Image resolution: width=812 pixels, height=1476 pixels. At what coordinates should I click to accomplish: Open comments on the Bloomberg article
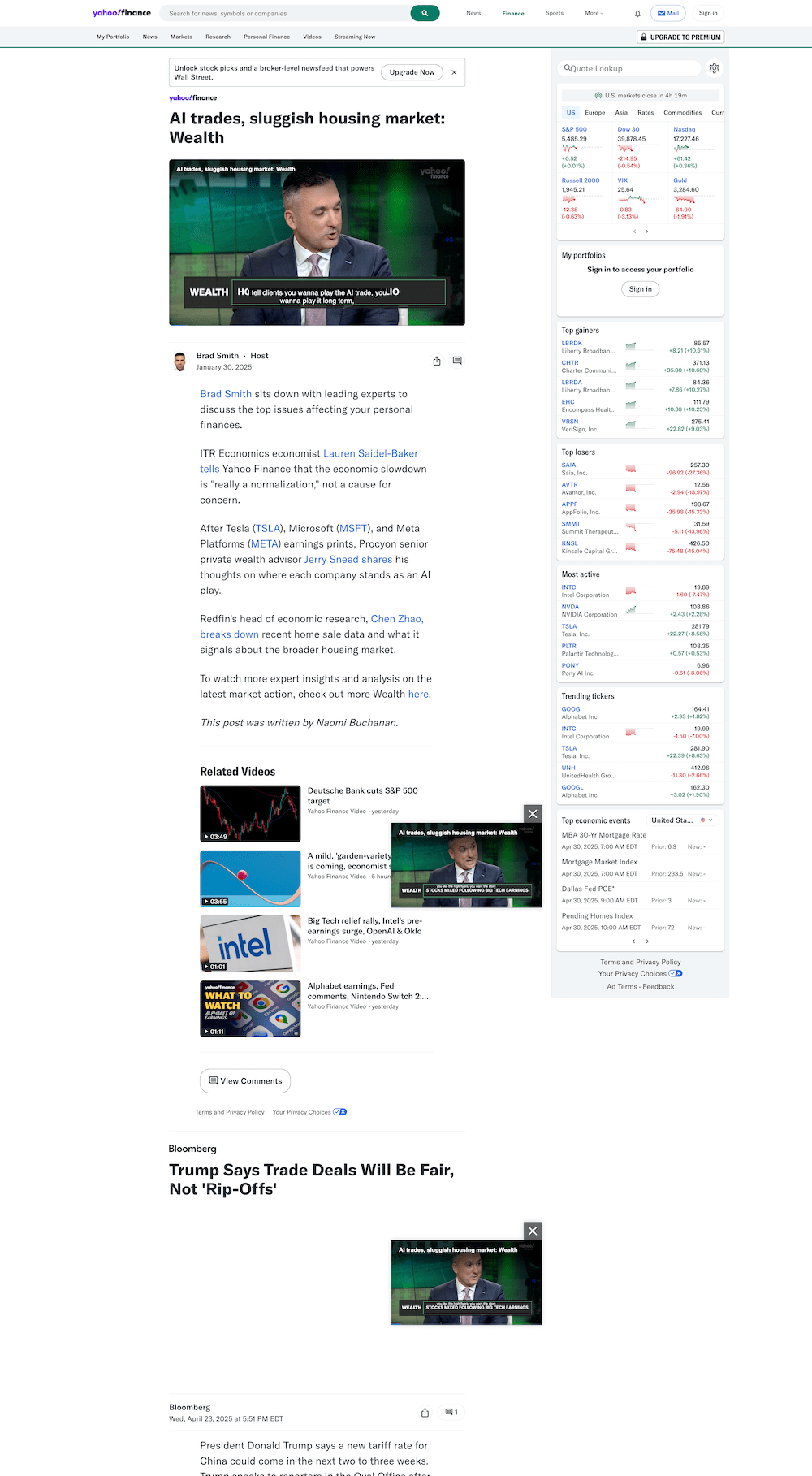point(451,1413)
